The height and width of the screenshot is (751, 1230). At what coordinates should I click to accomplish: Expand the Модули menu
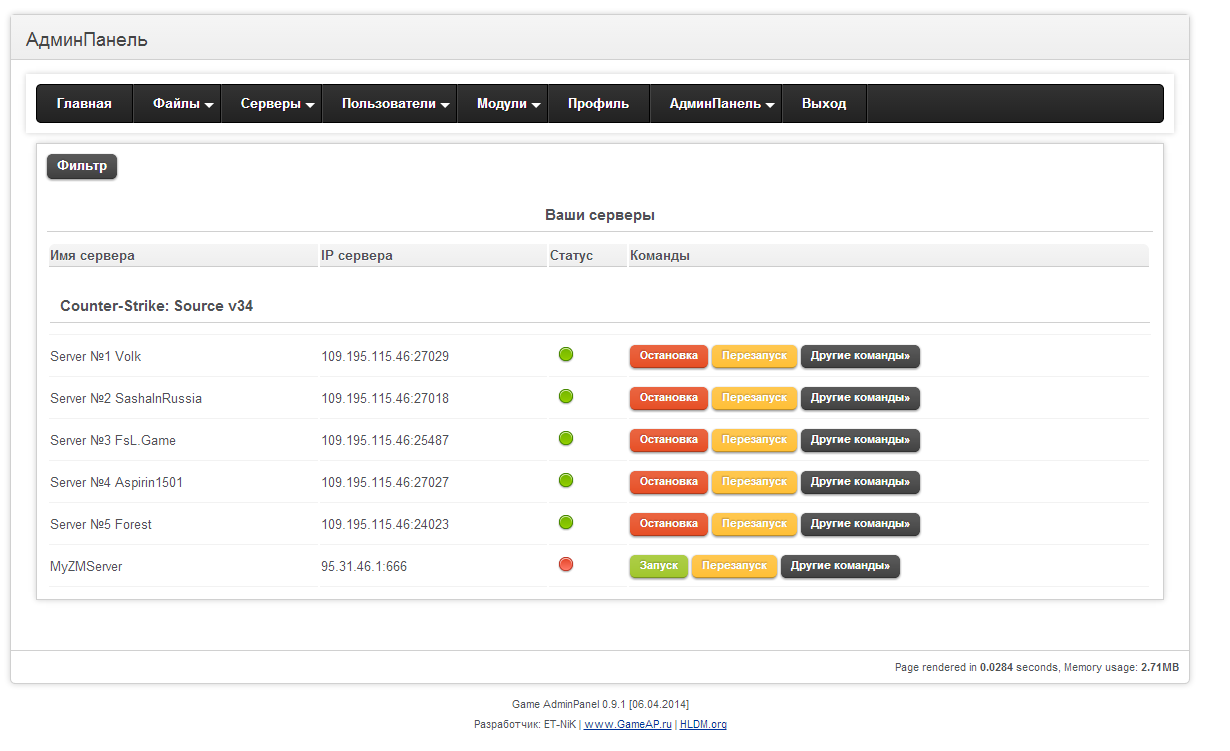[508, 104]
